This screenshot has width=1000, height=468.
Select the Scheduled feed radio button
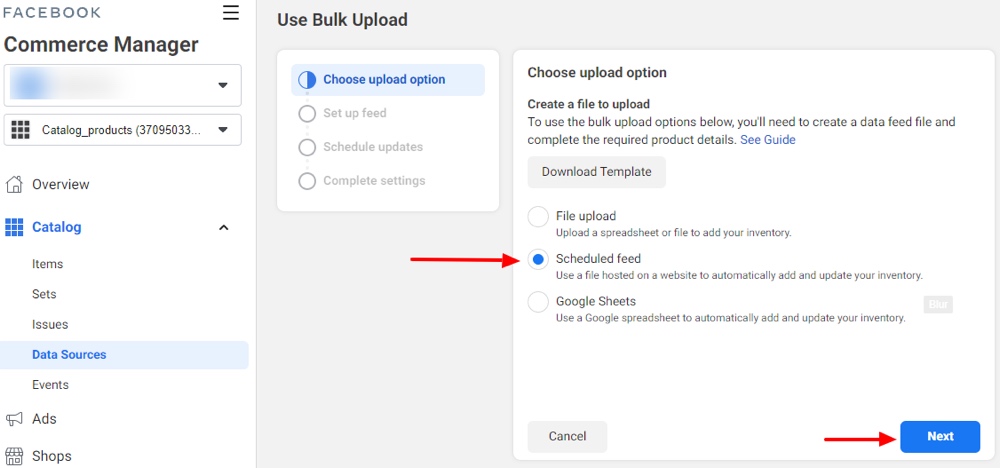pyautogui.click(x=538, y=260)
